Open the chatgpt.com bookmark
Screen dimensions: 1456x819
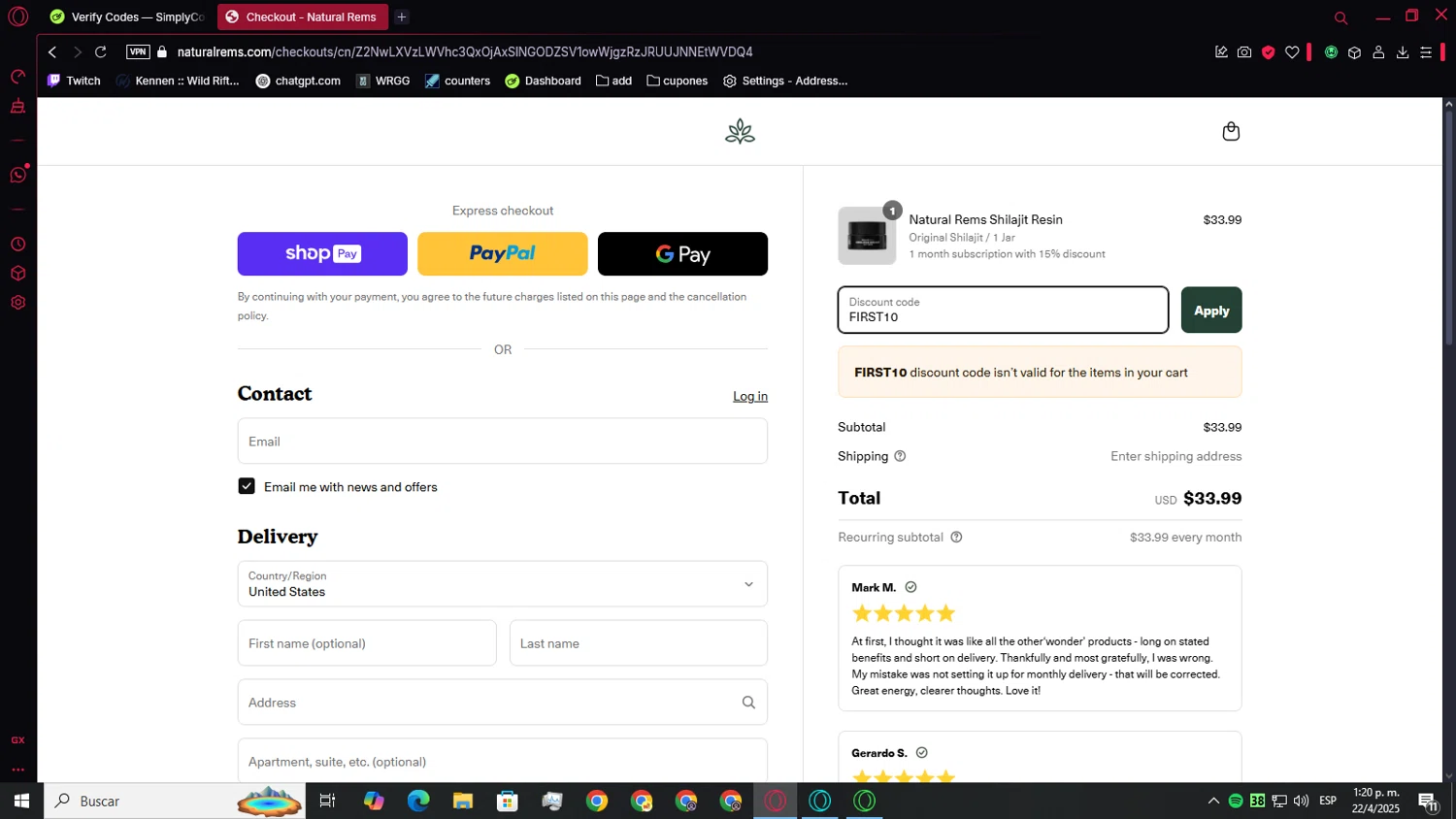298,81
